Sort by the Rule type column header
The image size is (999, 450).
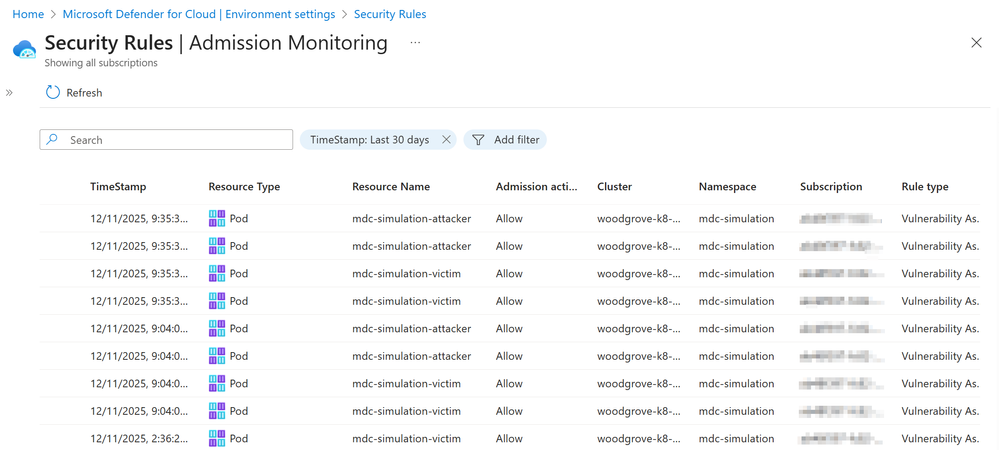tap(924, 187)
